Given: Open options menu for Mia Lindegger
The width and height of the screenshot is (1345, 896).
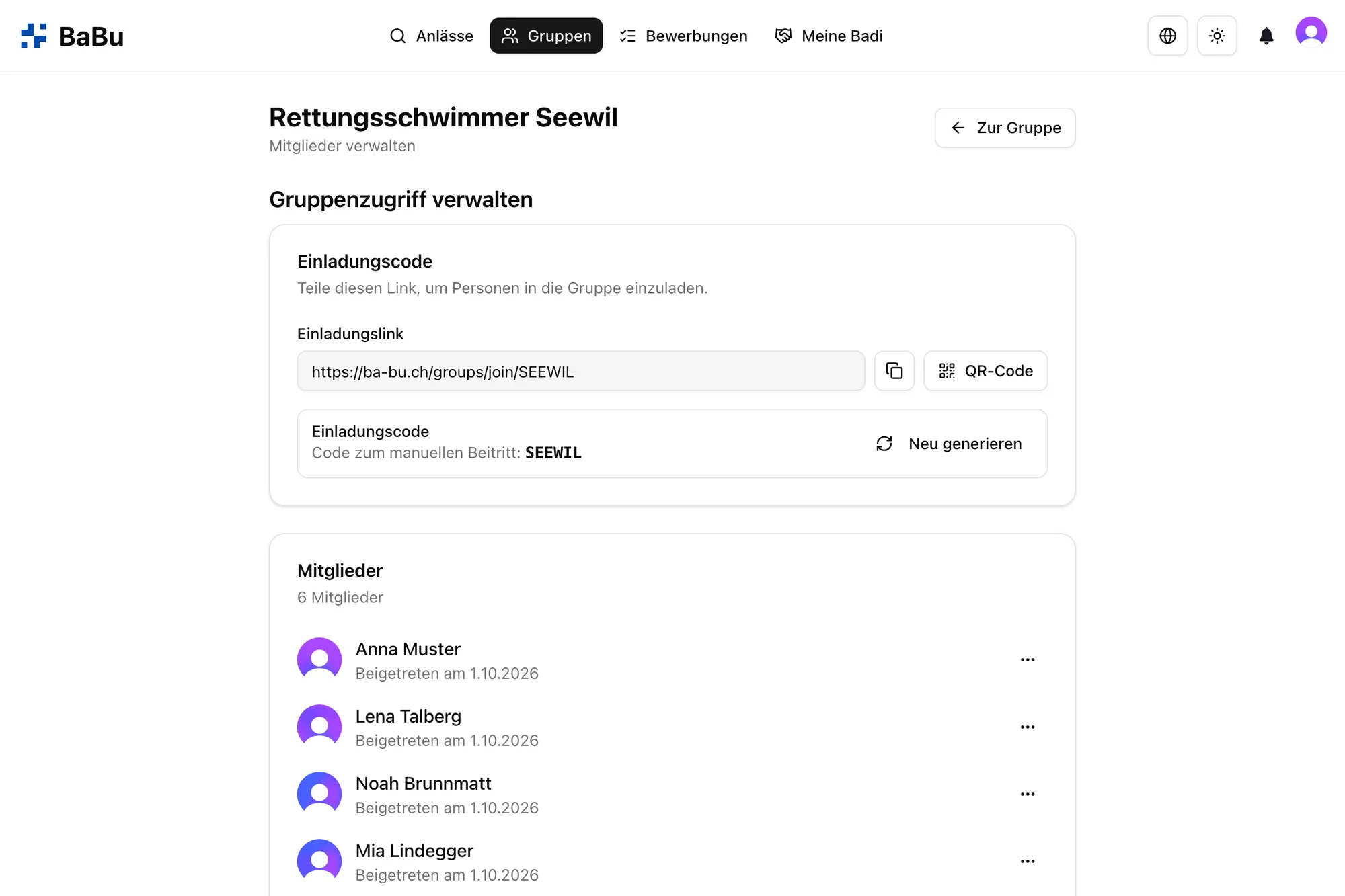Looking at the screenshot, I should 1027,862.
